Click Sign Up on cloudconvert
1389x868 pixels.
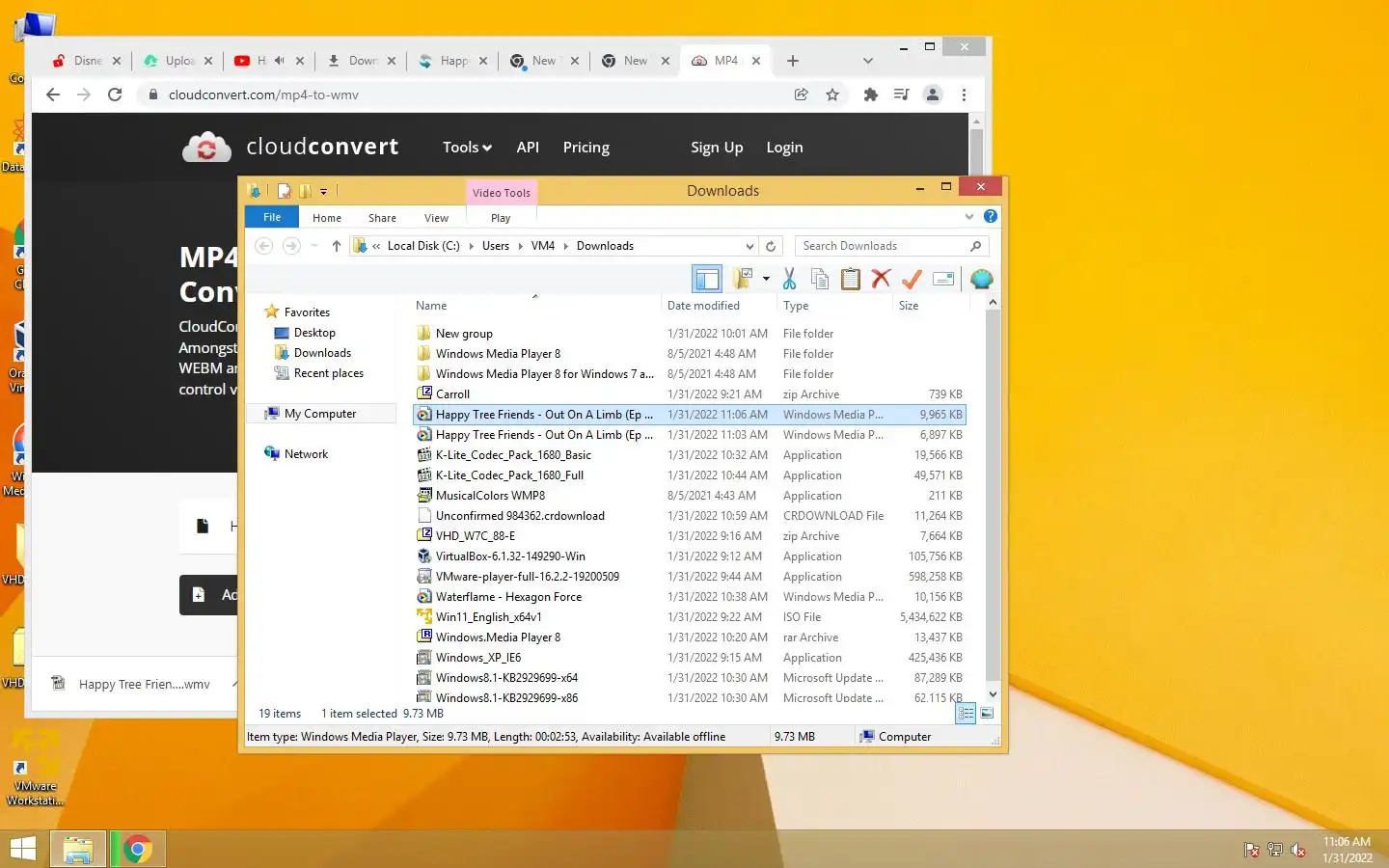(717, 148)
